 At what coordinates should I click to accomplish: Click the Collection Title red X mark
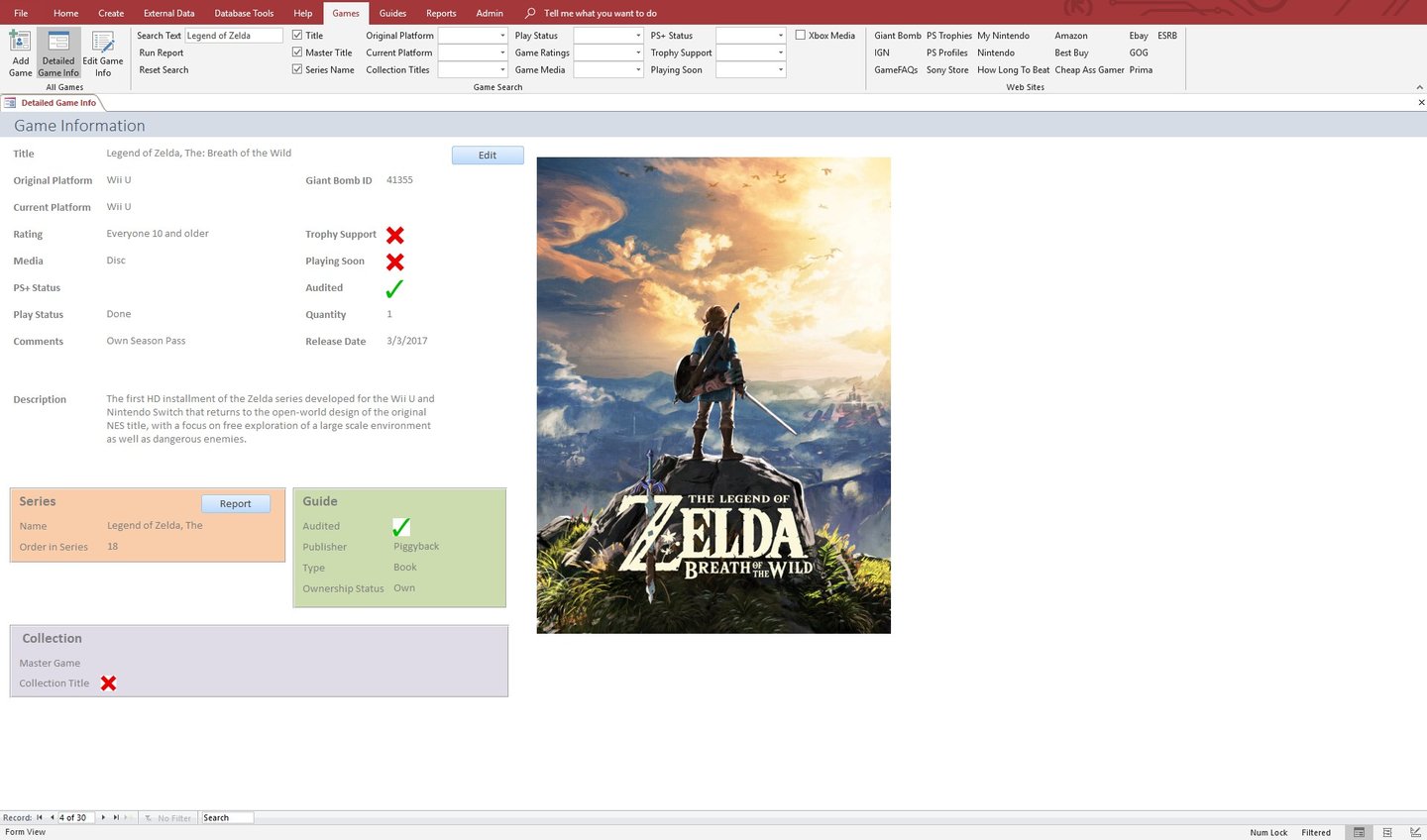pos(109,683)
